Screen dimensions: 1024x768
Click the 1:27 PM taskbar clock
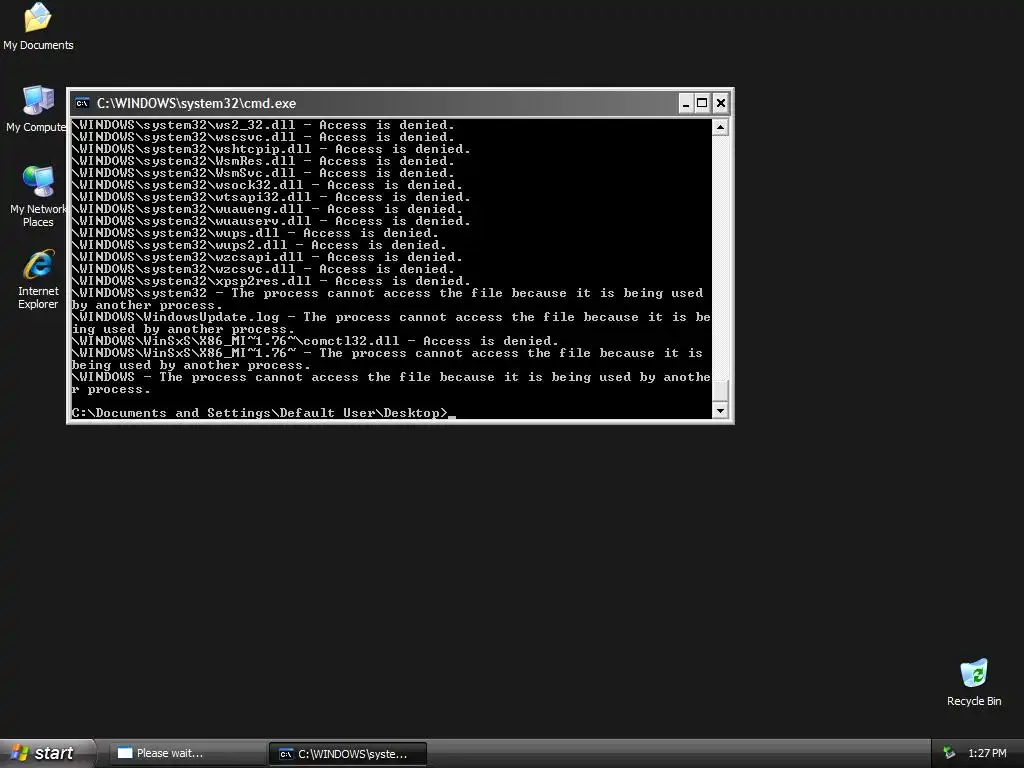[x=987, y=753]
